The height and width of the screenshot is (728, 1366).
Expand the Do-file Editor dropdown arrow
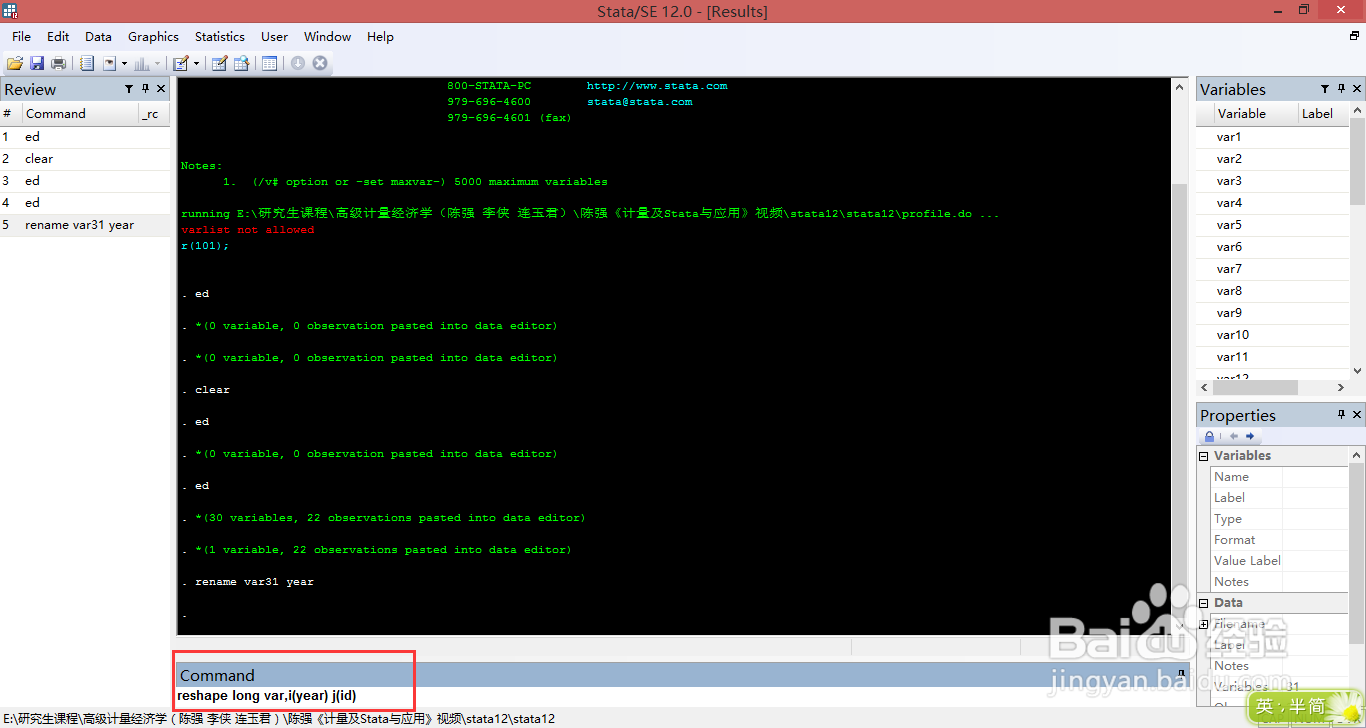point(196,63)
